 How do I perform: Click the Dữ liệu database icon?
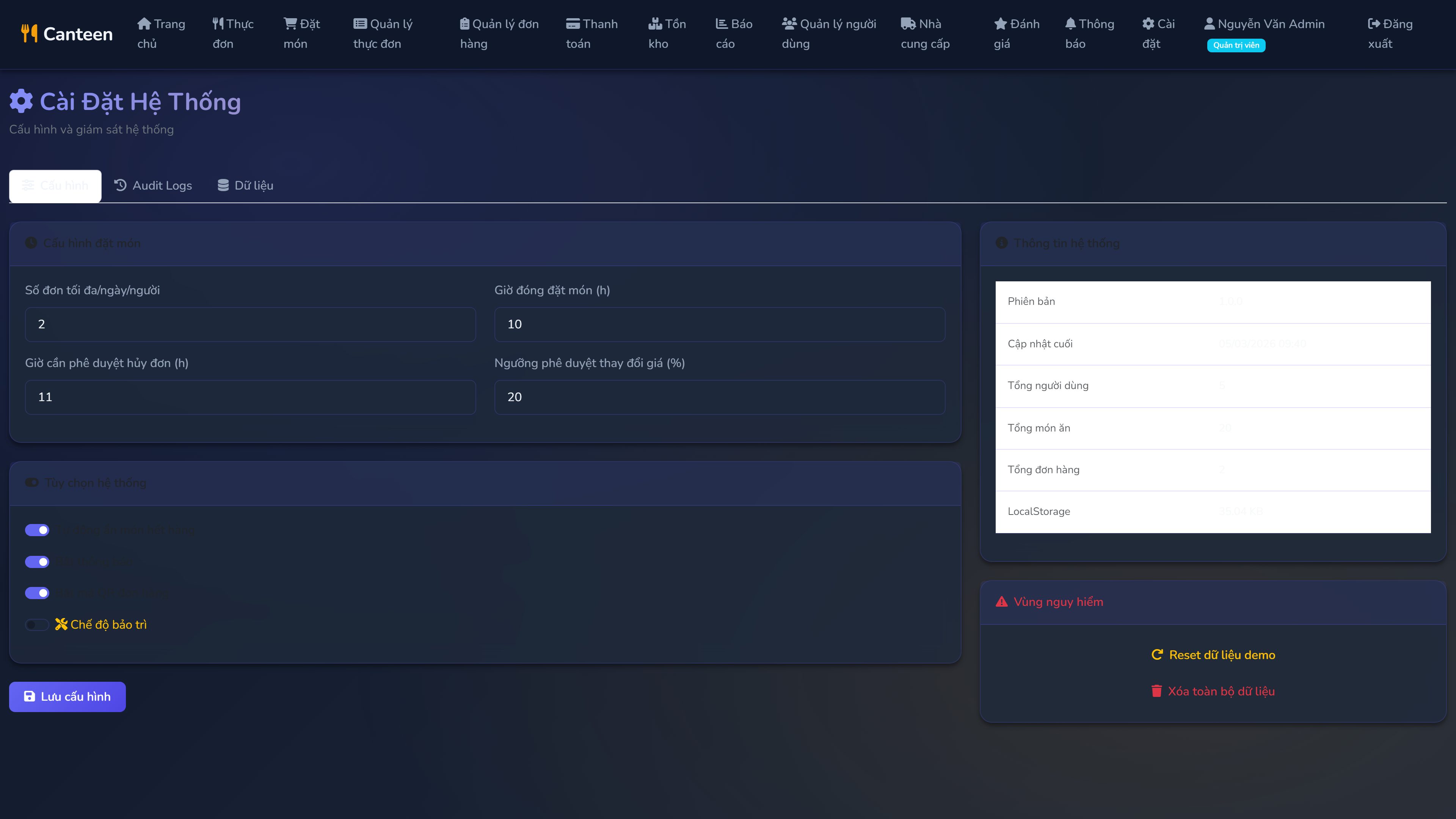coord(223,185)
